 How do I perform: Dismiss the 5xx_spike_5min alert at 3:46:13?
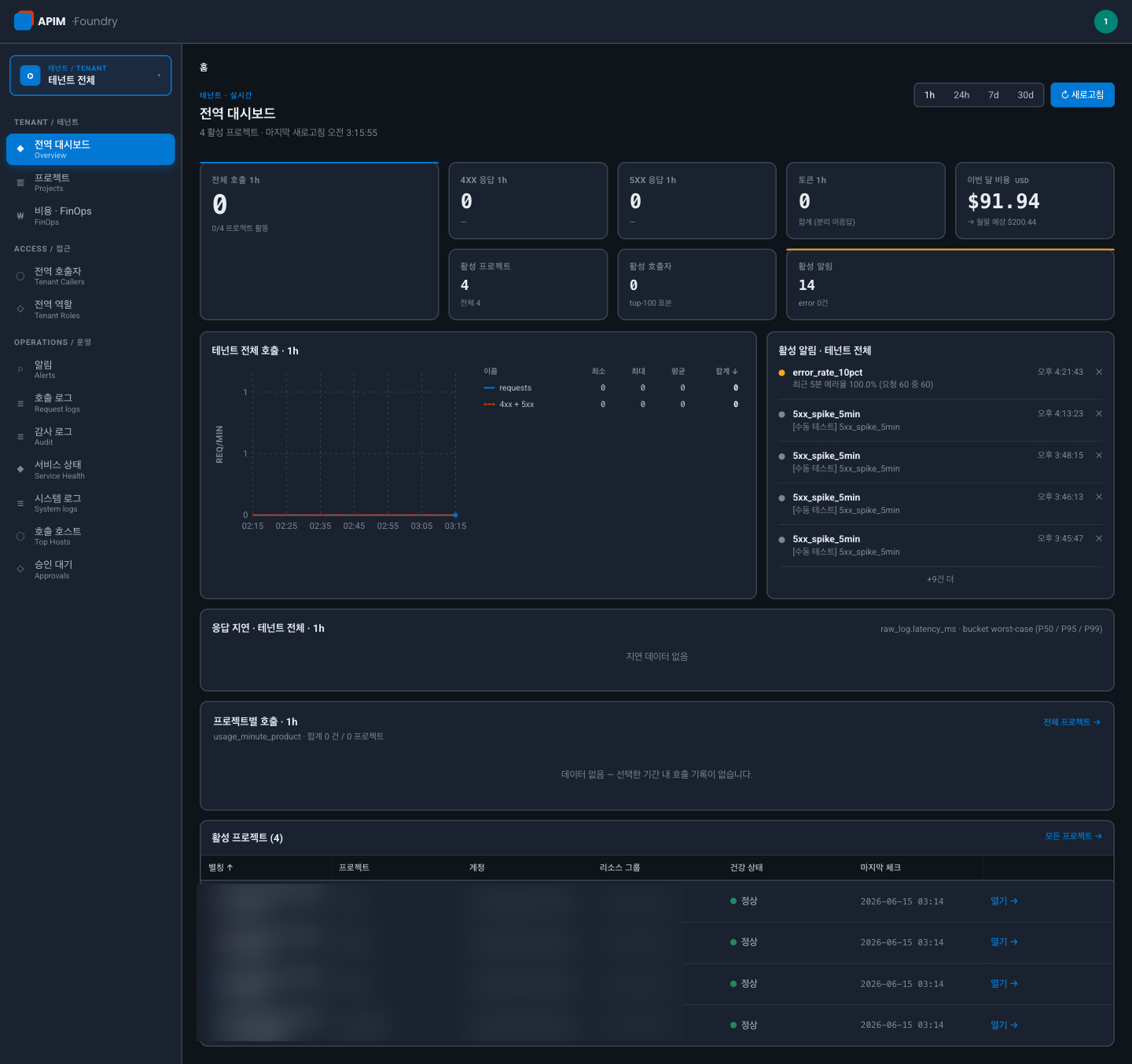coord(1099,497)
